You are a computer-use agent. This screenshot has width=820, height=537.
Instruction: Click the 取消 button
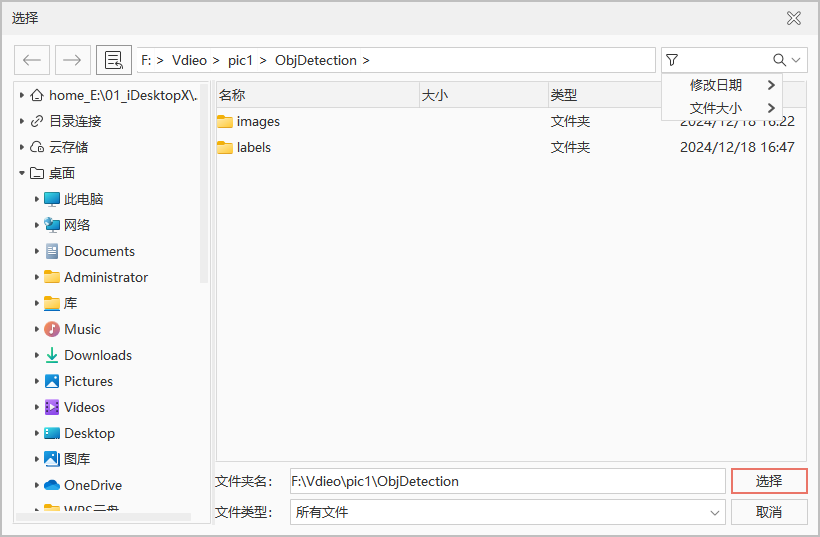coord(768,512)
